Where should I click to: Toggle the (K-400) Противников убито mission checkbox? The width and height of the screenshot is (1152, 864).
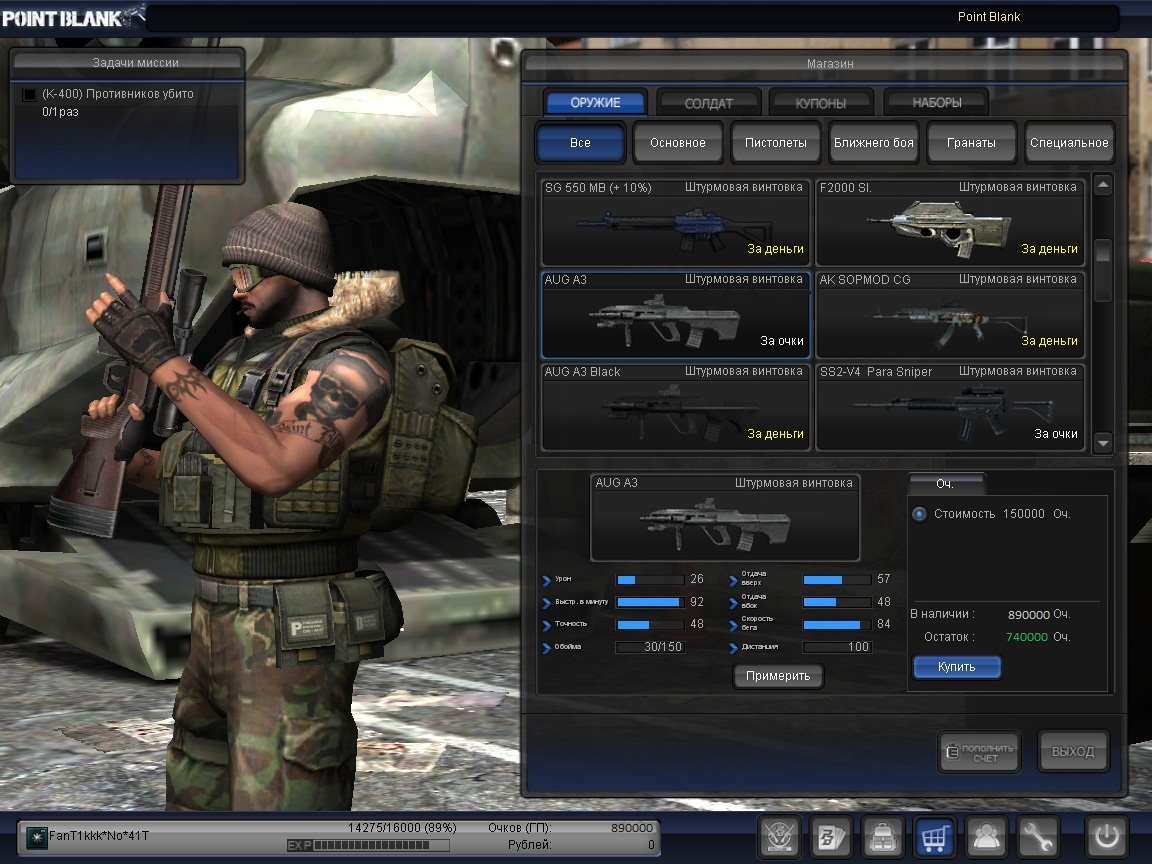coord(29,94)
